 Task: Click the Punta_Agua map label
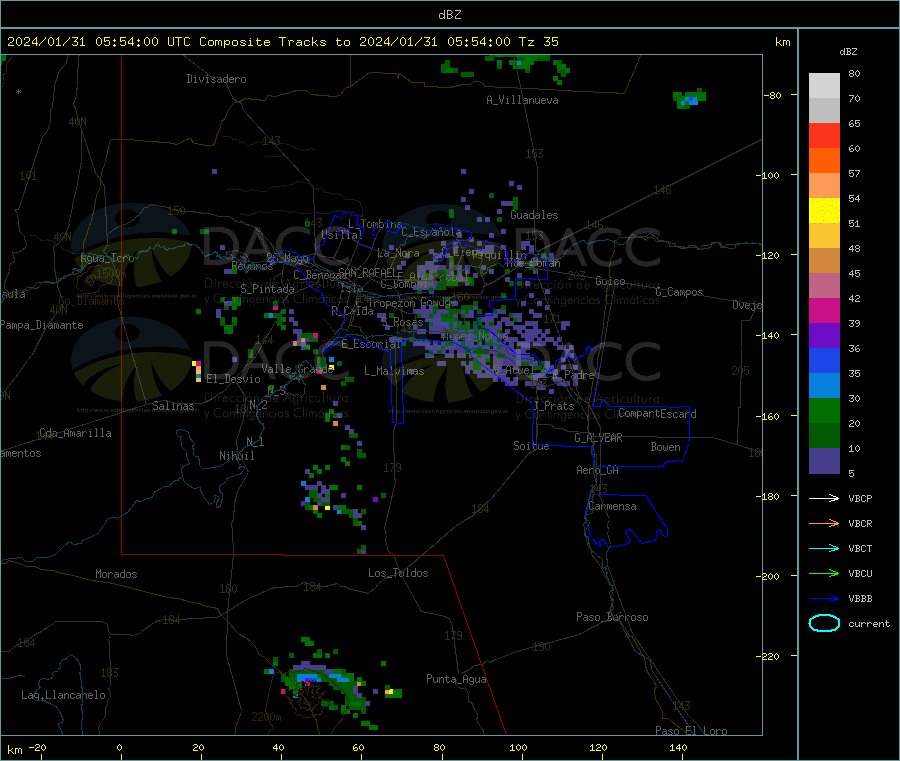click(456, 679)
